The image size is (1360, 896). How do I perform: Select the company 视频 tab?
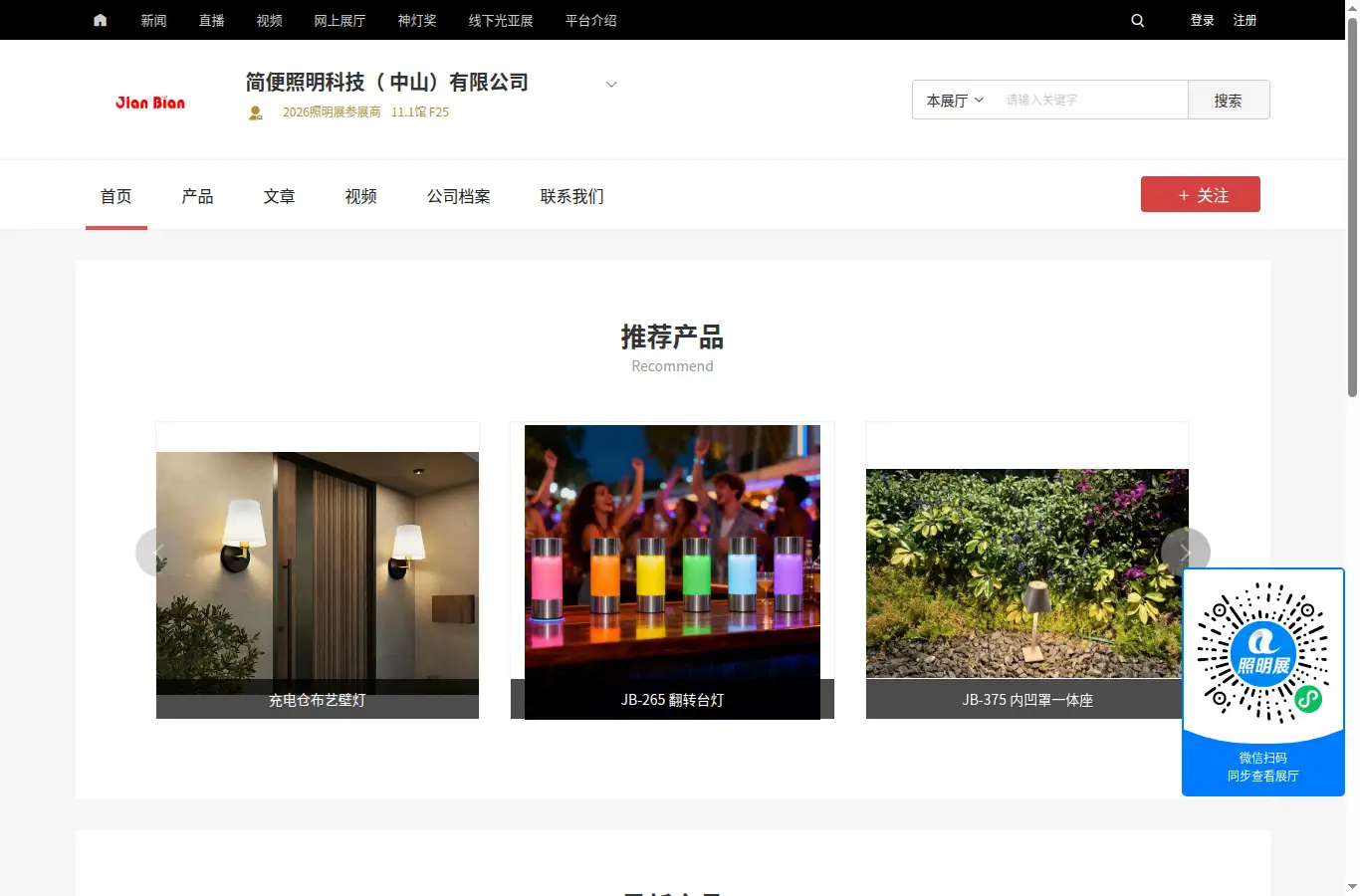[x=360, y=196]
